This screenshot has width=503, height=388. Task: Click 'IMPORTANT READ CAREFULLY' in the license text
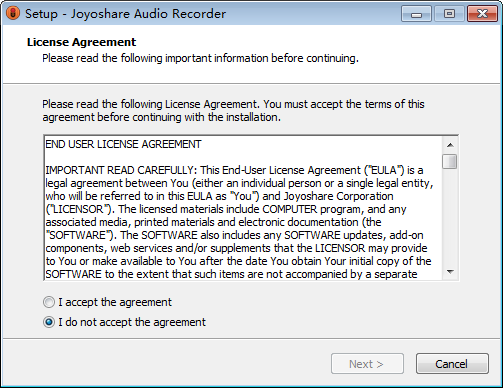click(x=121, y=170)
